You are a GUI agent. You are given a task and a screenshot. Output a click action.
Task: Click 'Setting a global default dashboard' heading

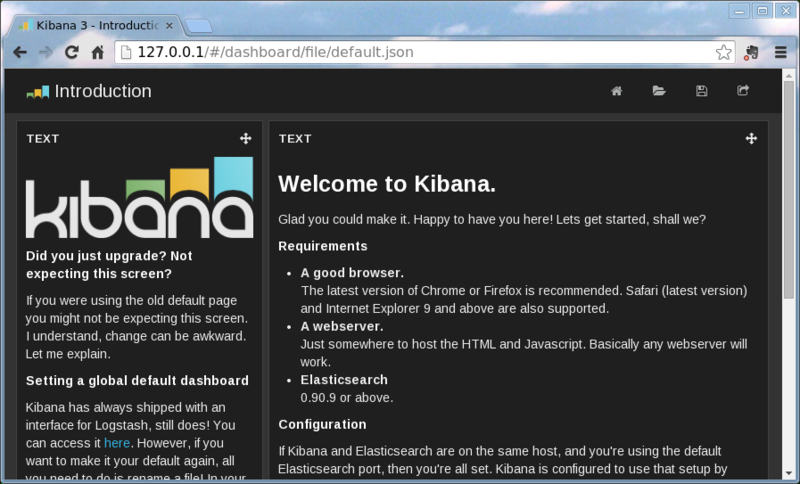(137, 380)
